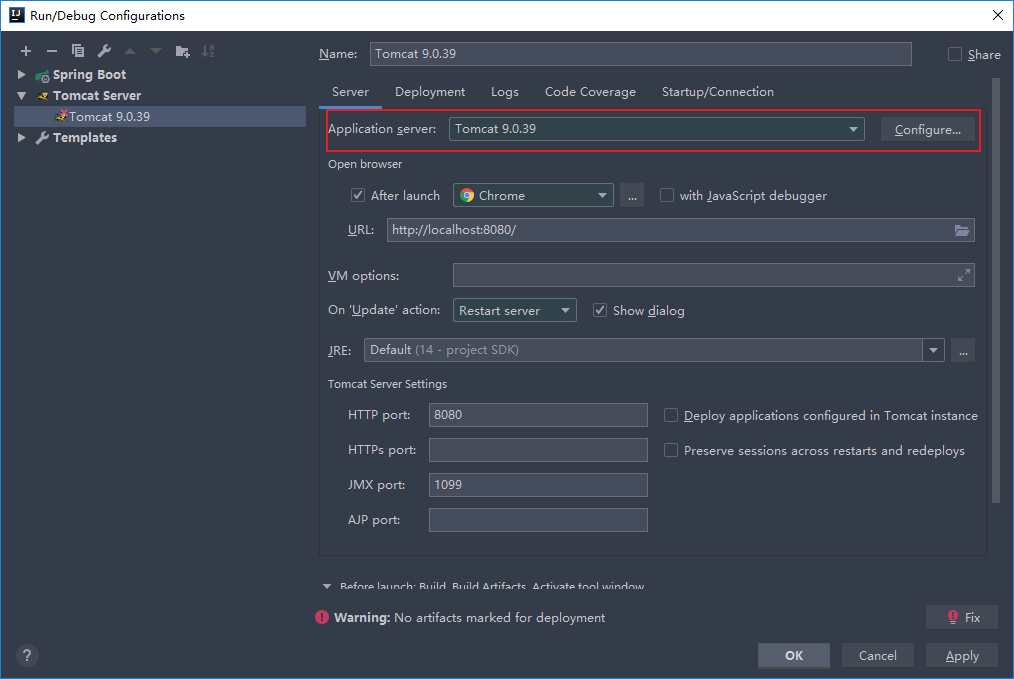Click the browser browse ellipsis button
The height and width of the screenshot is (679, 1014).
[x=632, y=195]
